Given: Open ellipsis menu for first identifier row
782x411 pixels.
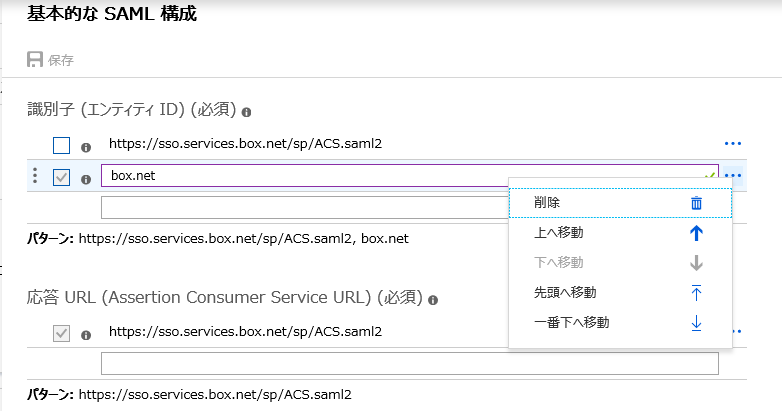Looking at the screenshot, I should 733,145.
